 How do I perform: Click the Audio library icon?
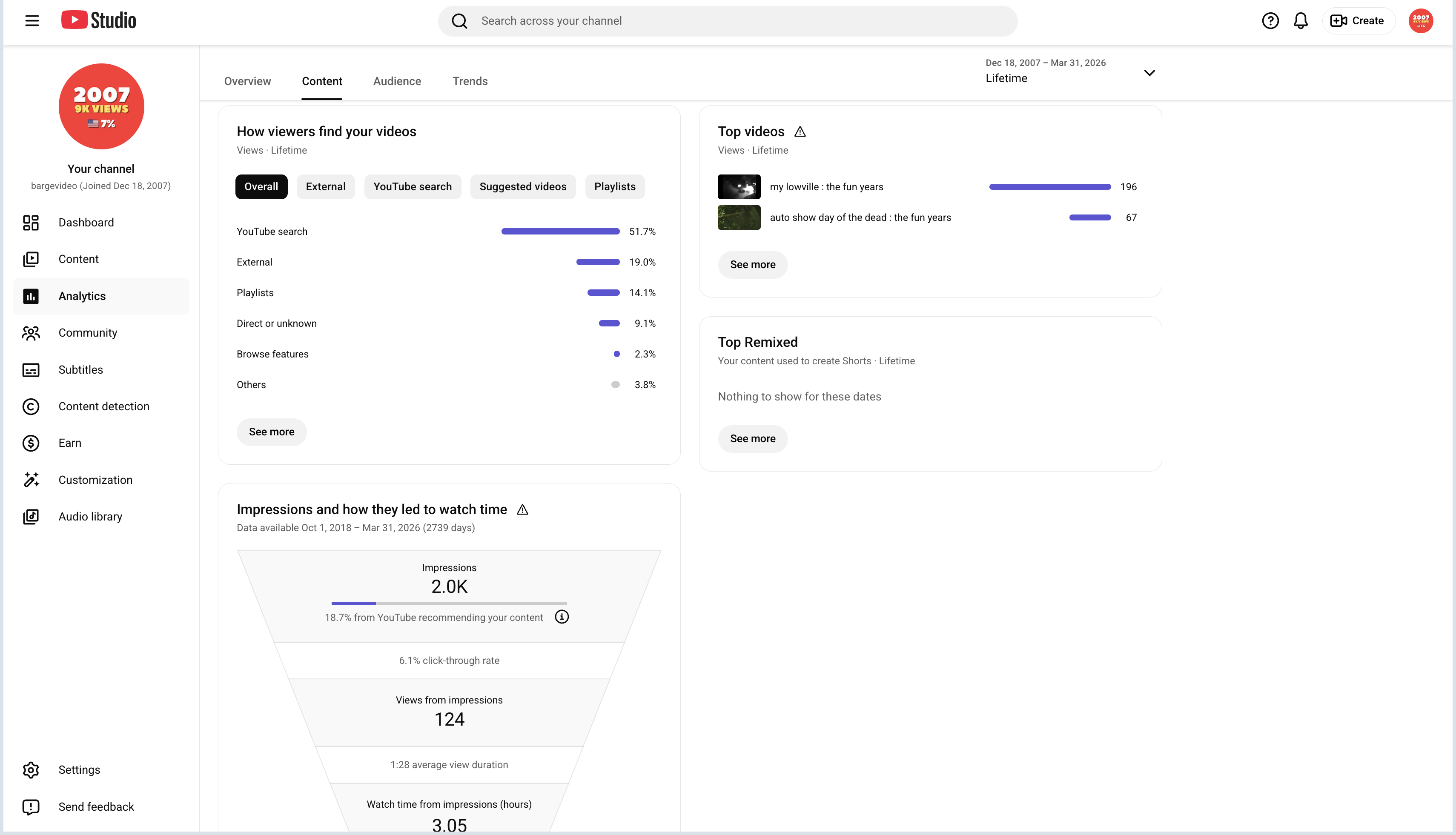click(31, 517)
